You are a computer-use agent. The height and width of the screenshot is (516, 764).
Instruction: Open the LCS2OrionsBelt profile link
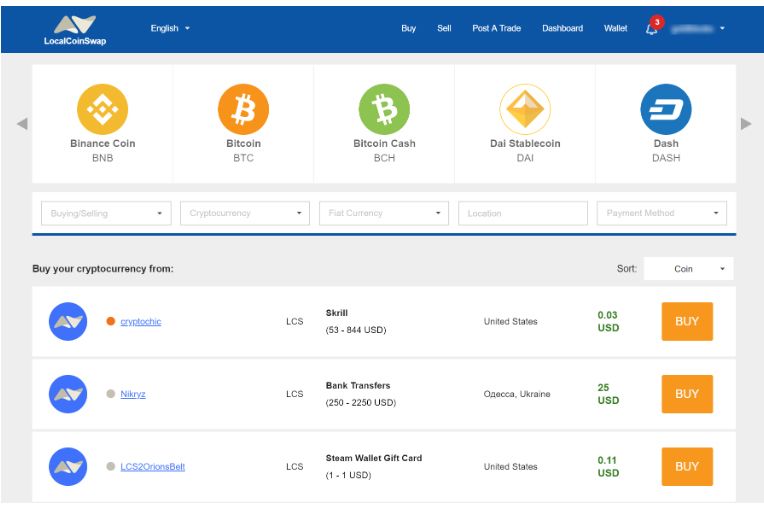point(153,467)
